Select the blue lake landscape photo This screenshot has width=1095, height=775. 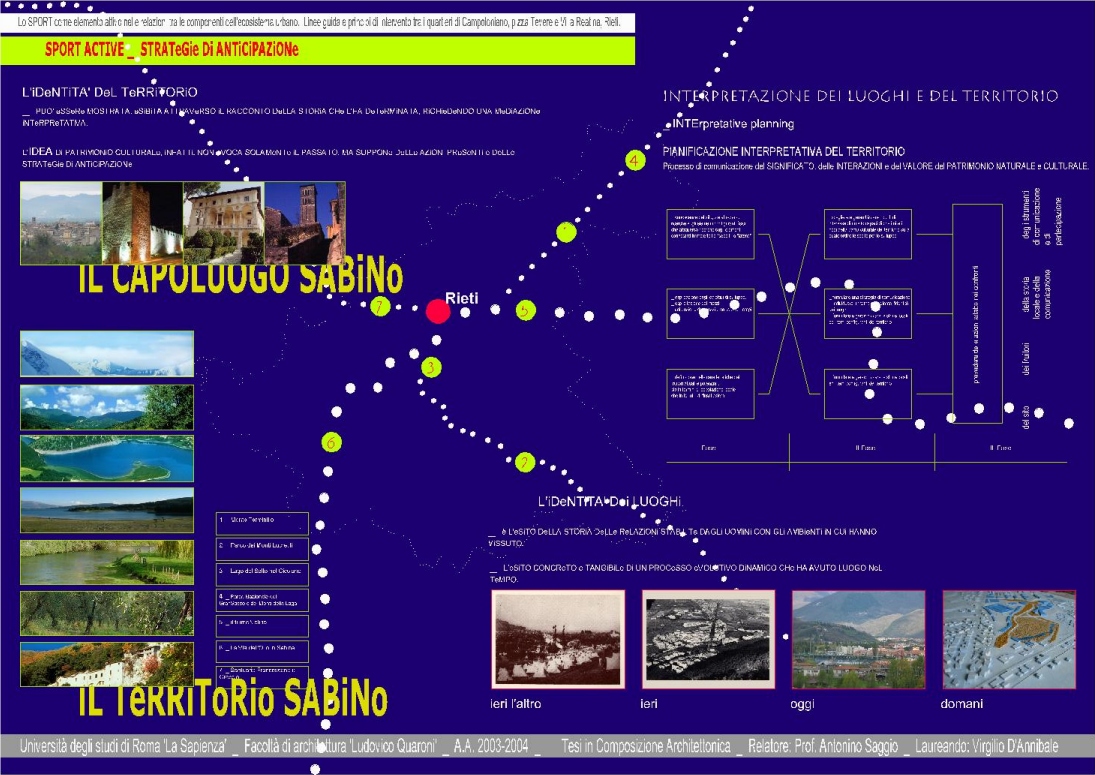tap(107, 459)
